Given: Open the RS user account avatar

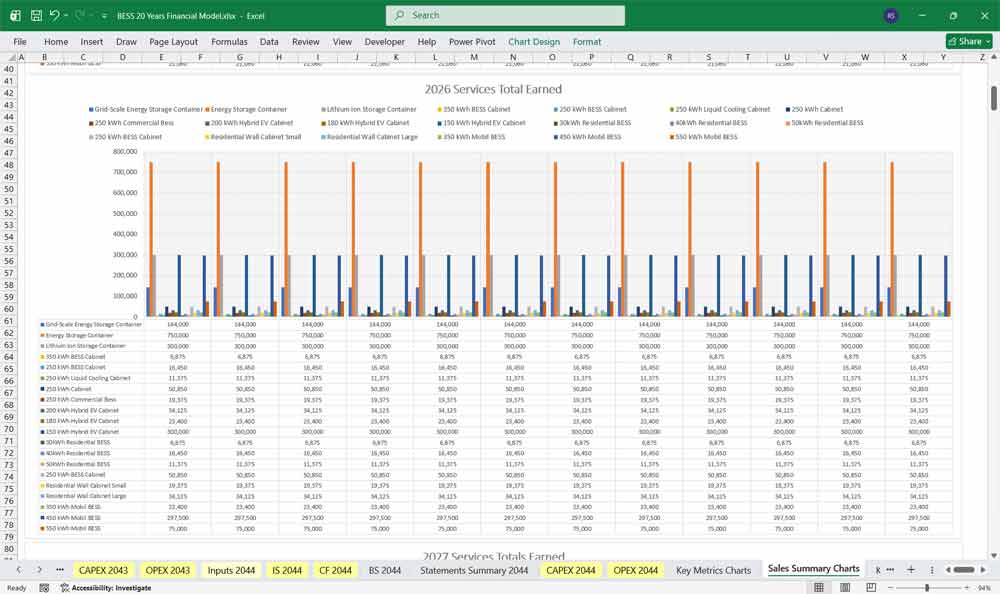Looking at the screenshot, I should [x=891, y=16].
